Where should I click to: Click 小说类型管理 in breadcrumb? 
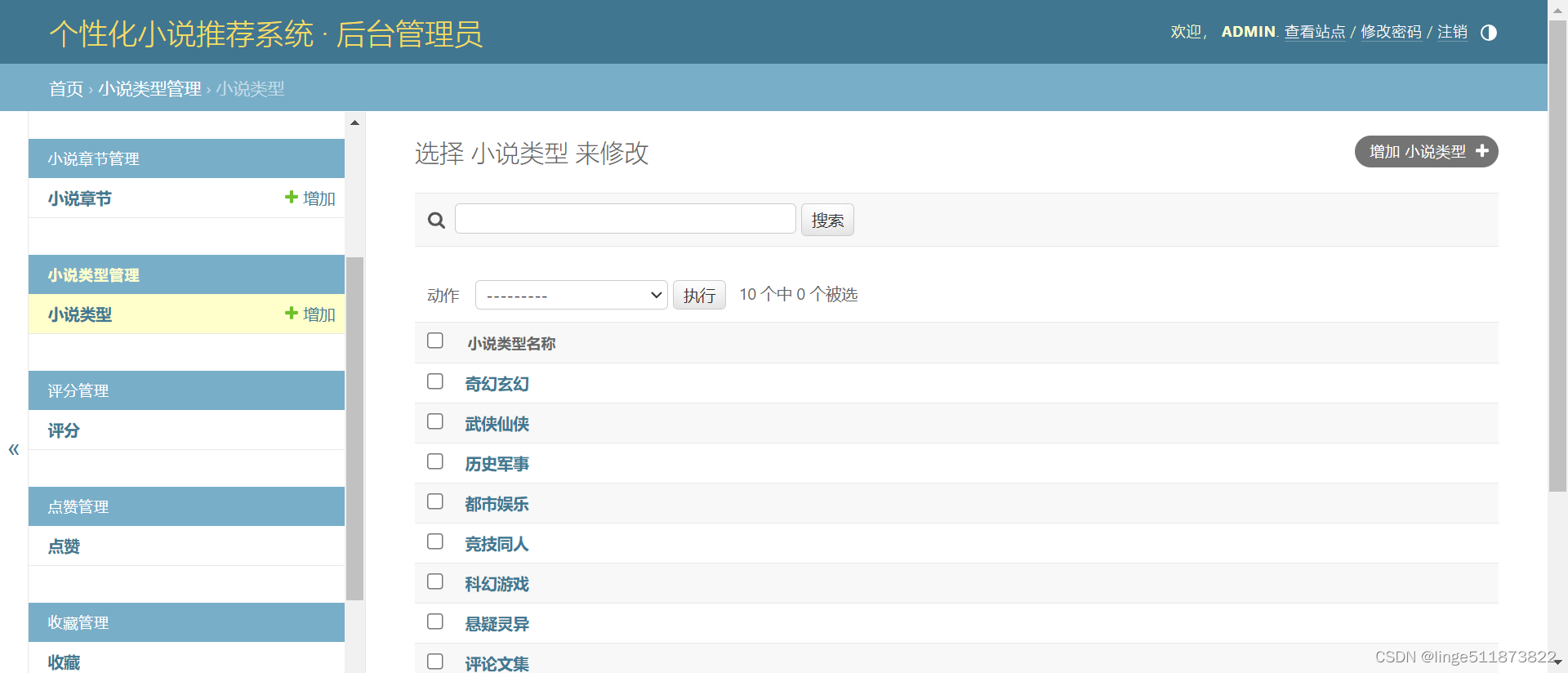[x=149, y=88]
